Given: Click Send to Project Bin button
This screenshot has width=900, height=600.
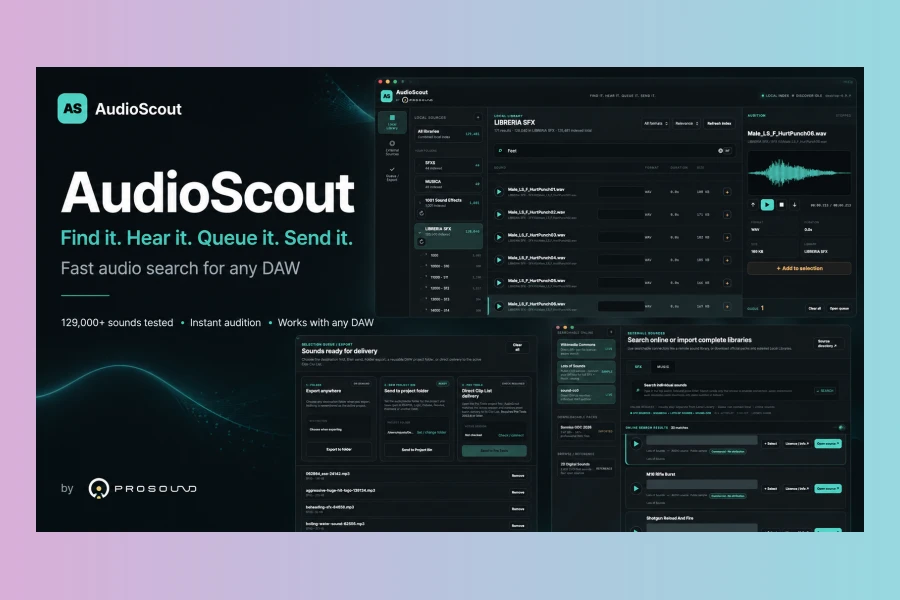Looking at the screenshot, I should [x=417, y=450].
